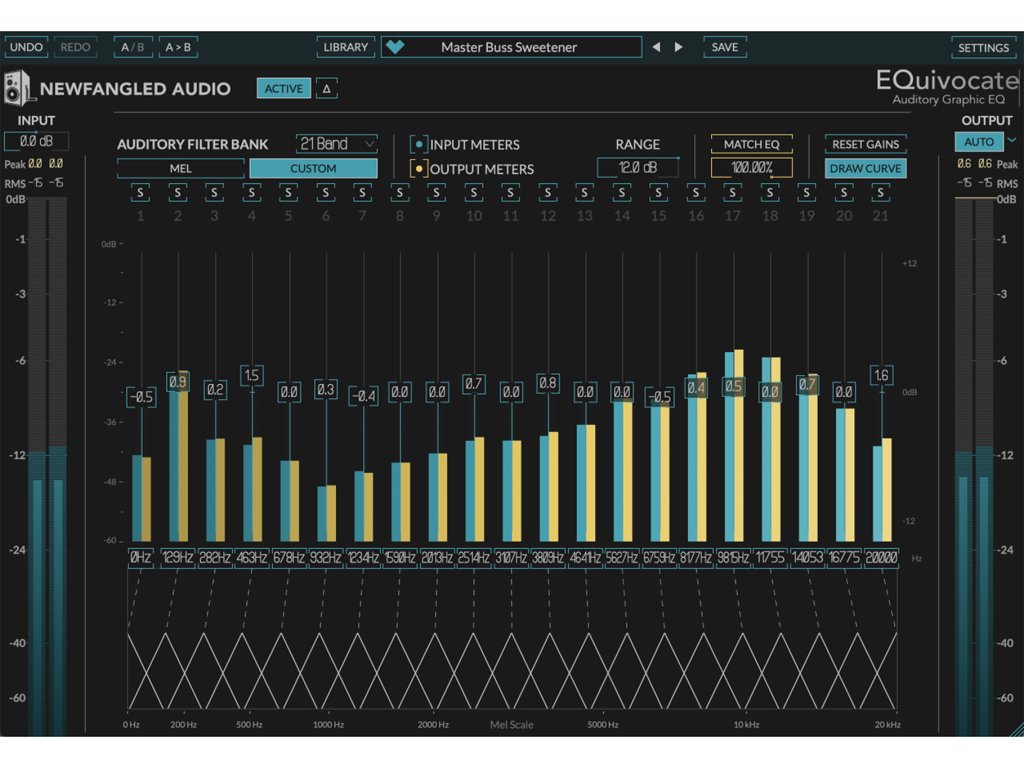
Task: Click the Range 12.0 dB value field
Action: tap(637, 168)
